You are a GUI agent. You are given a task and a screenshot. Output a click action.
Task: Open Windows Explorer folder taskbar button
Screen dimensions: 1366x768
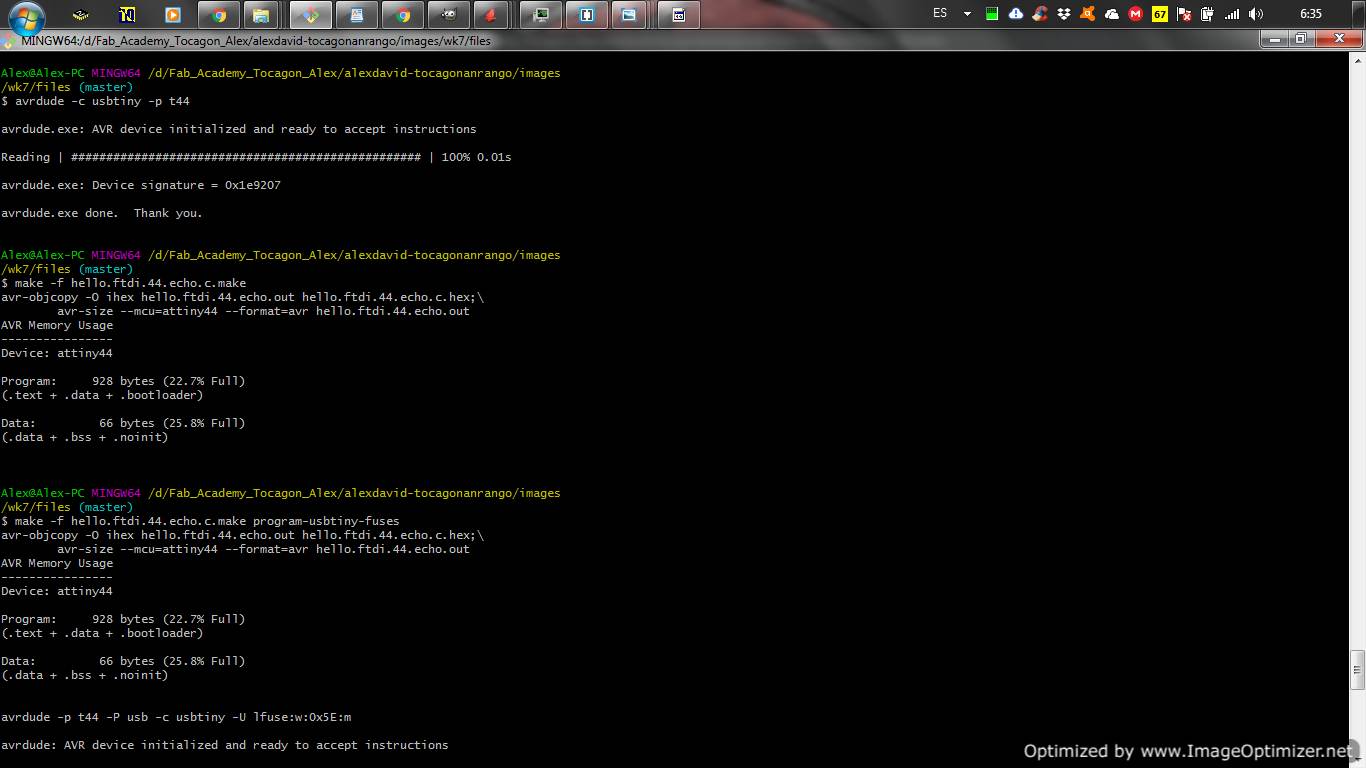click(x=260, y=15)
